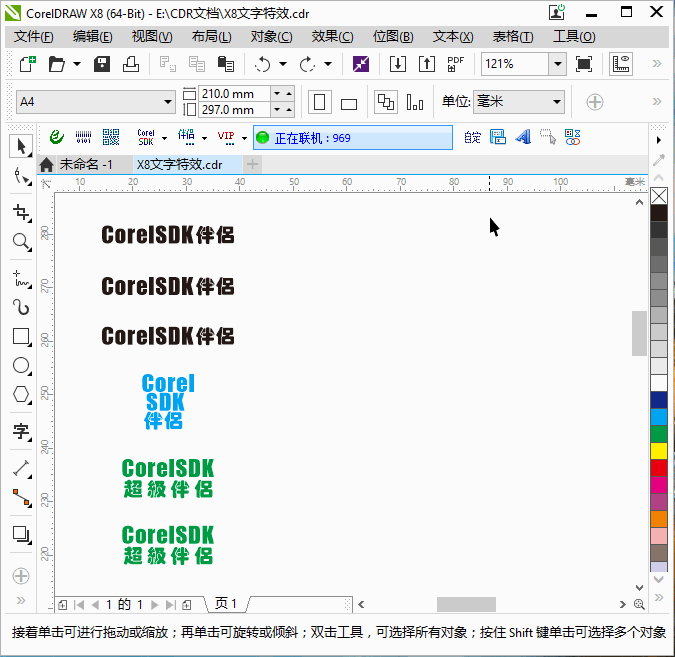Expand the Redo history dropdown arrow
This screenshot has height=657, width=675.
click(x=328, y=64)
